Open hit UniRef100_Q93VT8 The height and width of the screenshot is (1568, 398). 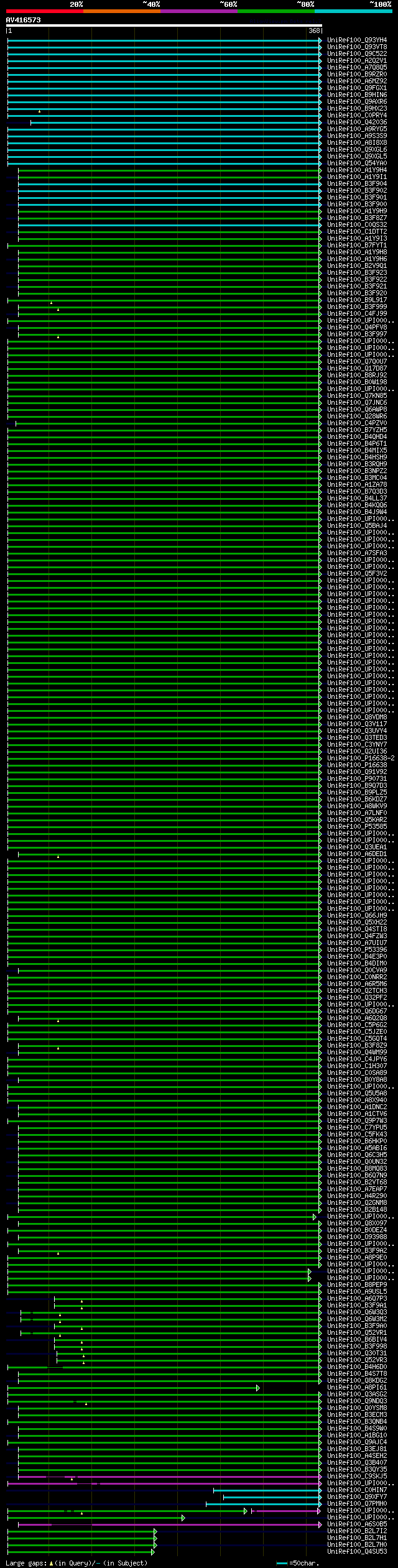[357, 47]
